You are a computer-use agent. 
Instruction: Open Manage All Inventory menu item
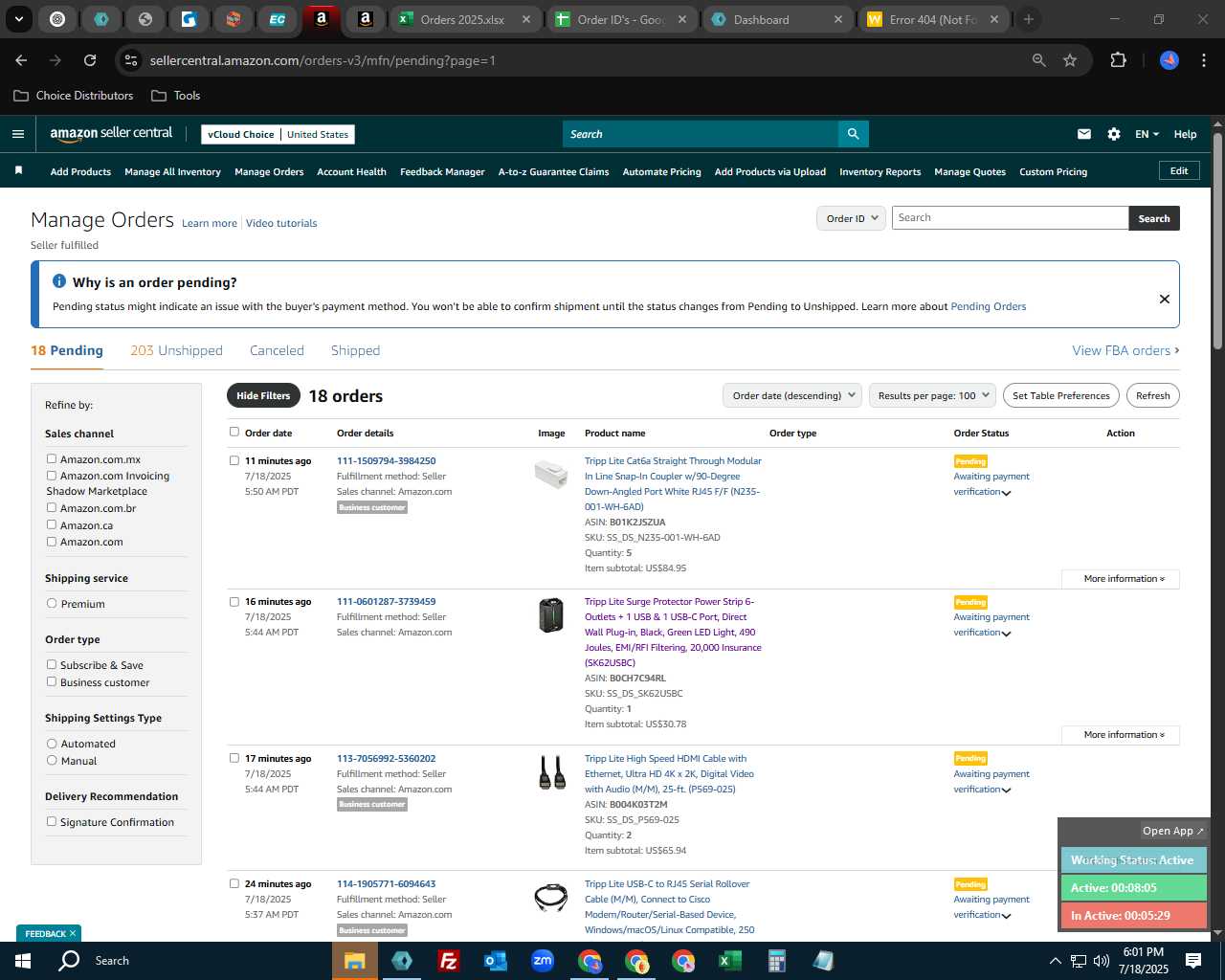pyautogui.click(x=172, y=171)
